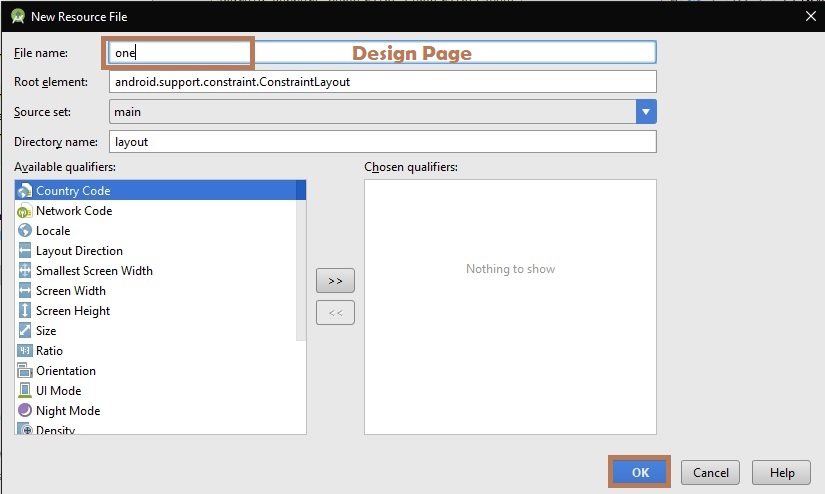Click the Country Code qualifier icon
Screen dimensions: 825x494
(x=25, y=190)
